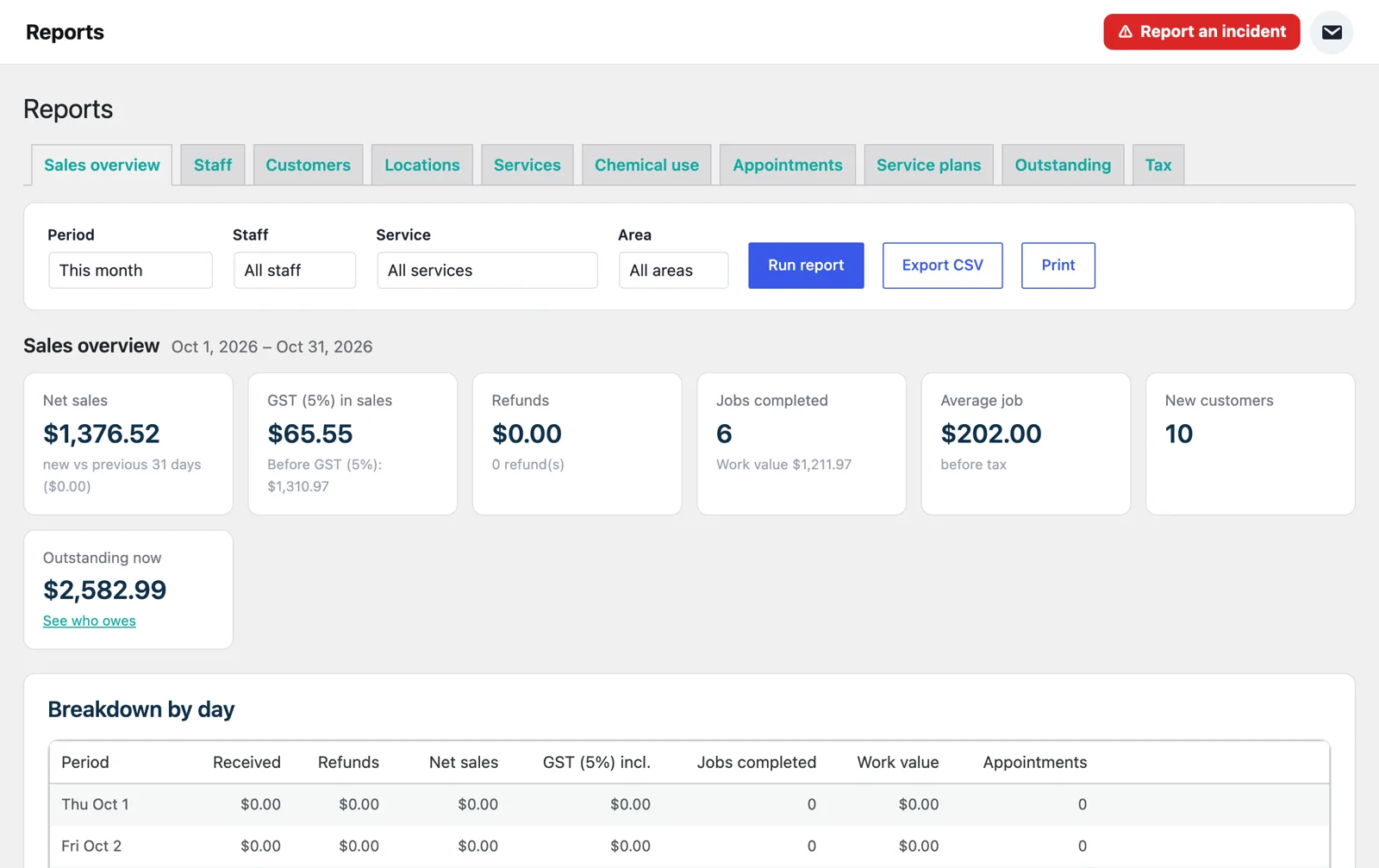Click the Refunds card value $0.00

click(x=527, y=434)
